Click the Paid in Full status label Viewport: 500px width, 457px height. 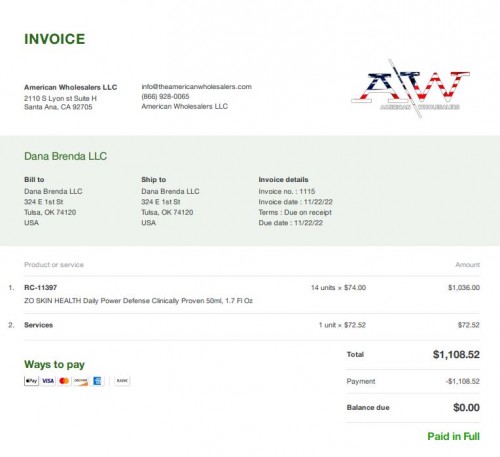[x=453, y=436]
